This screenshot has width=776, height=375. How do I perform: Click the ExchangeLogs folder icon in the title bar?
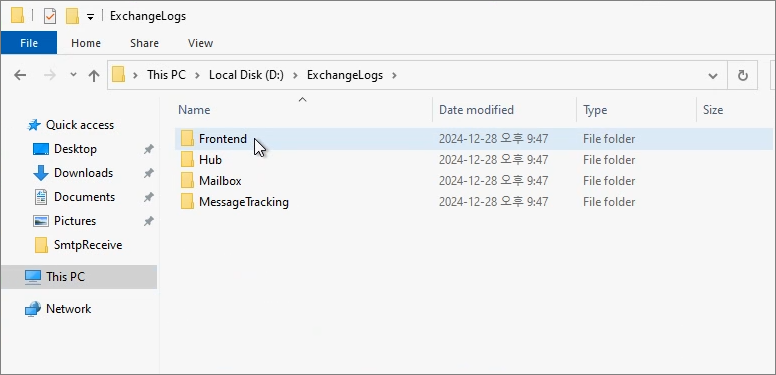pyautogui.click(x=17, y=16)
